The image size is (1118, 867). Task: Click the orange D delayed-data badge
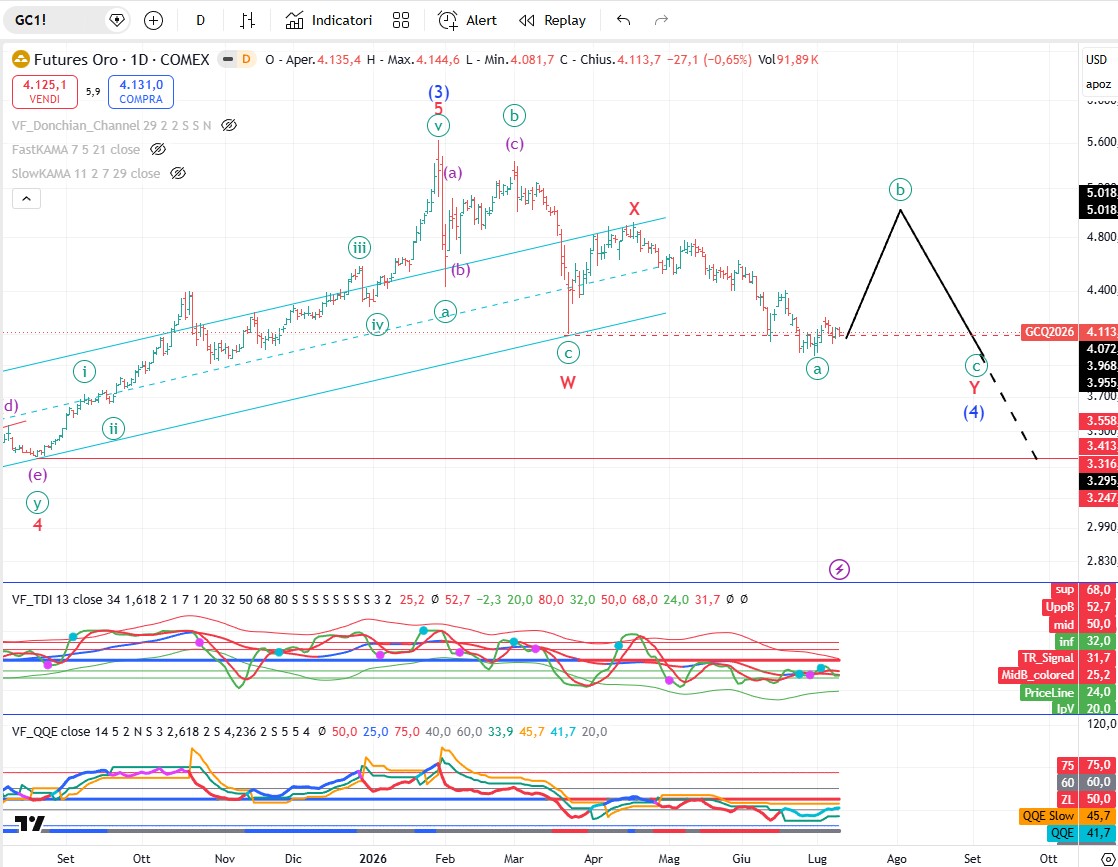[x=247, y=60]
